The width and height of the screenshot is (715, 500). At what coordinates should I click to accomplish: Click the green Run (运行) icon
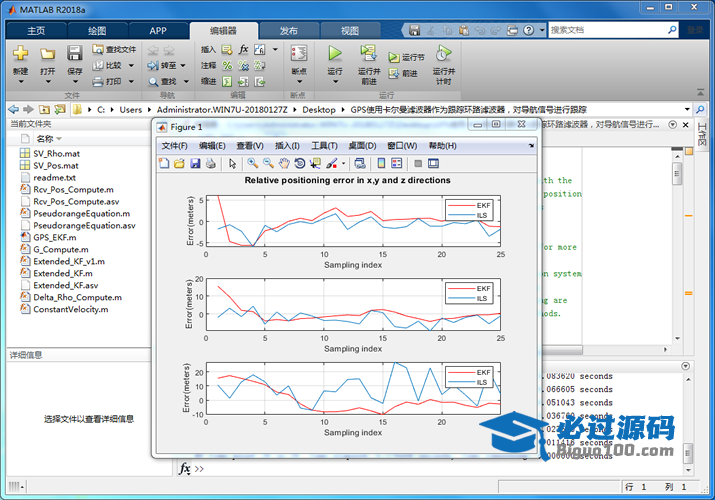[335, 53]
